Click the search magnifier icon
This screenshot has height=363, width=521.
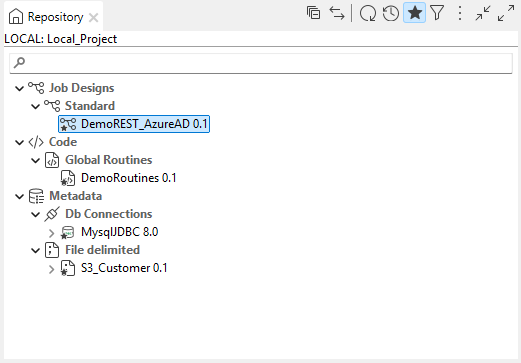(20, 62)
